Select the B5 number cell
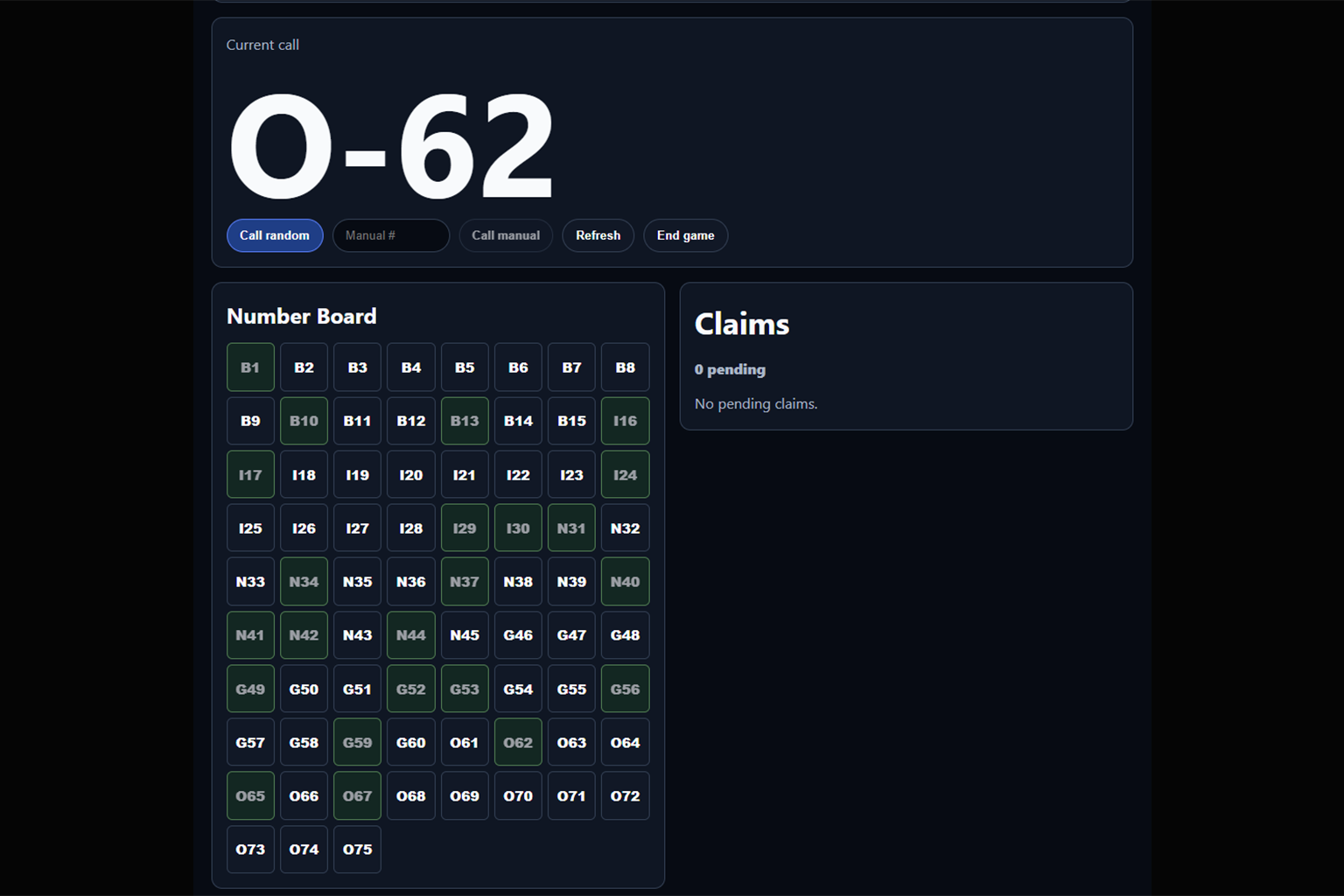 [x=465, y=367]
